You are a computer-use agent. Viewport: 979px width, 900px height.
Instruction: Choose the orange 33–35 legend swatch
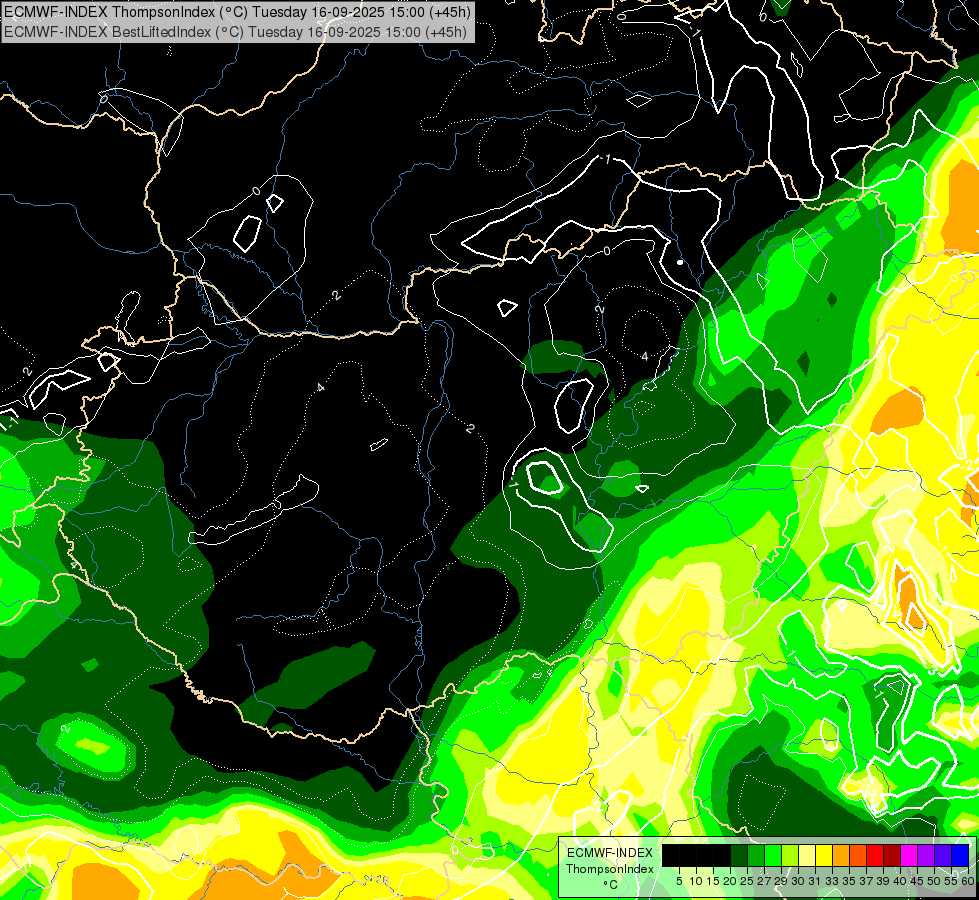point(841,856)
